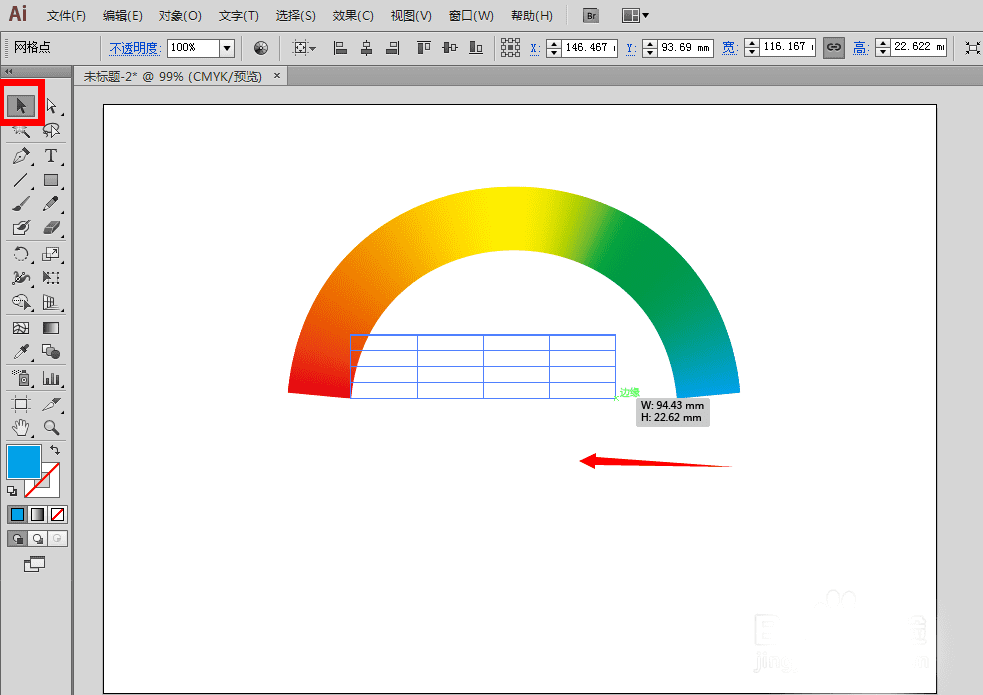This screenshot has height=695, width=983.
Task: Toggle the constrain width and height link
Action: 833,47
